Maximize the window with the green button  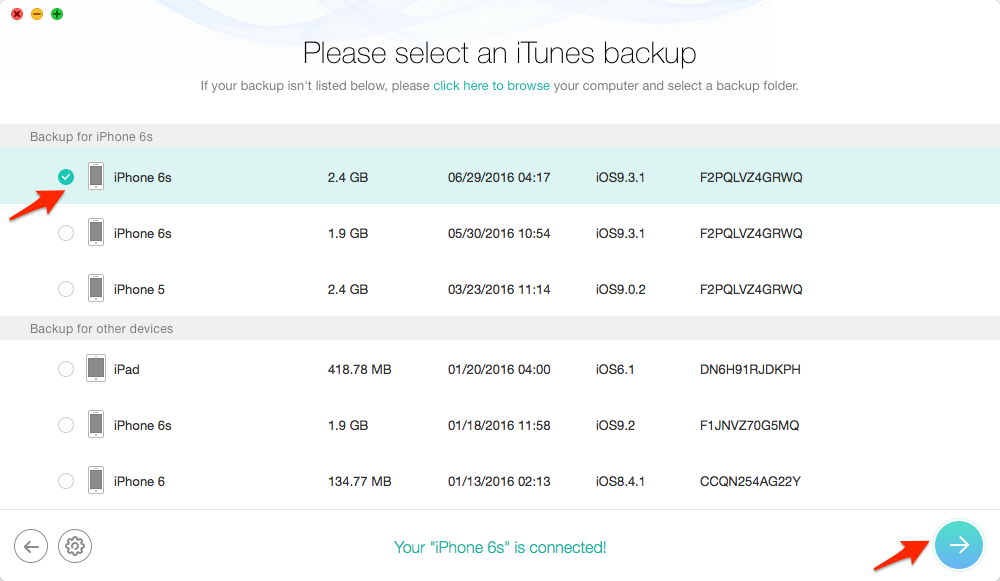click(x=57, y=14)
